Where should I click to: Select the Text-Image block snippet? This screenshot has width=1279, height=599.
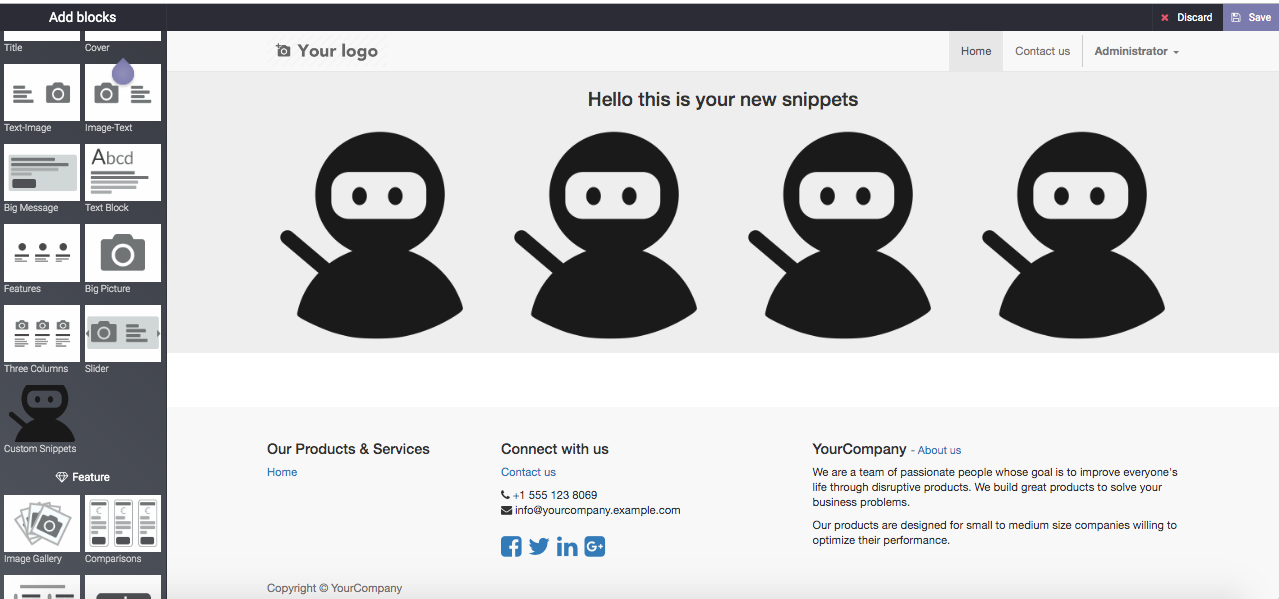42,93
